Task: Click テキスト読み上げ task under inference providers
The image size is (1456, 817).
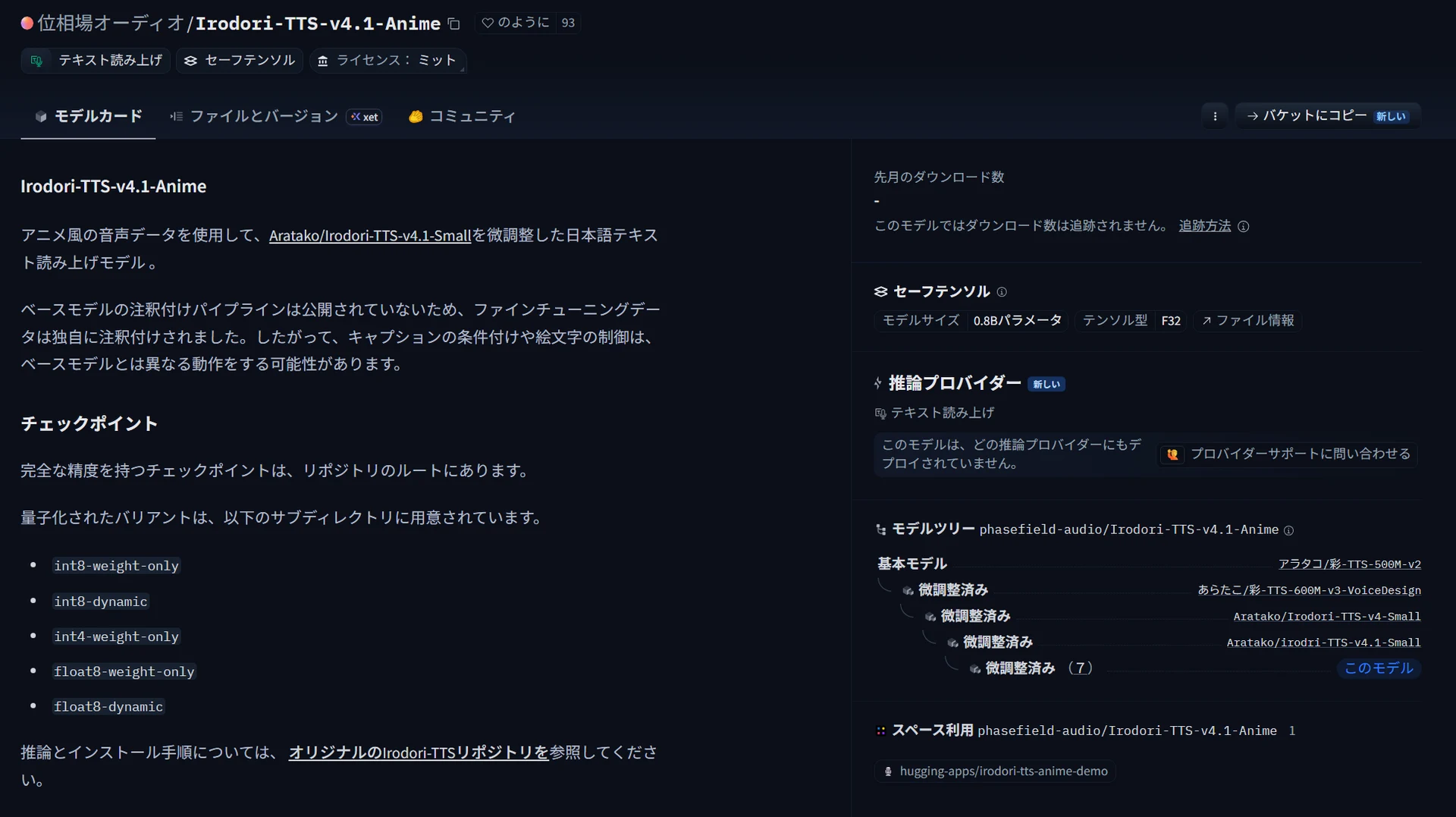Action: [x=934, y=413]
